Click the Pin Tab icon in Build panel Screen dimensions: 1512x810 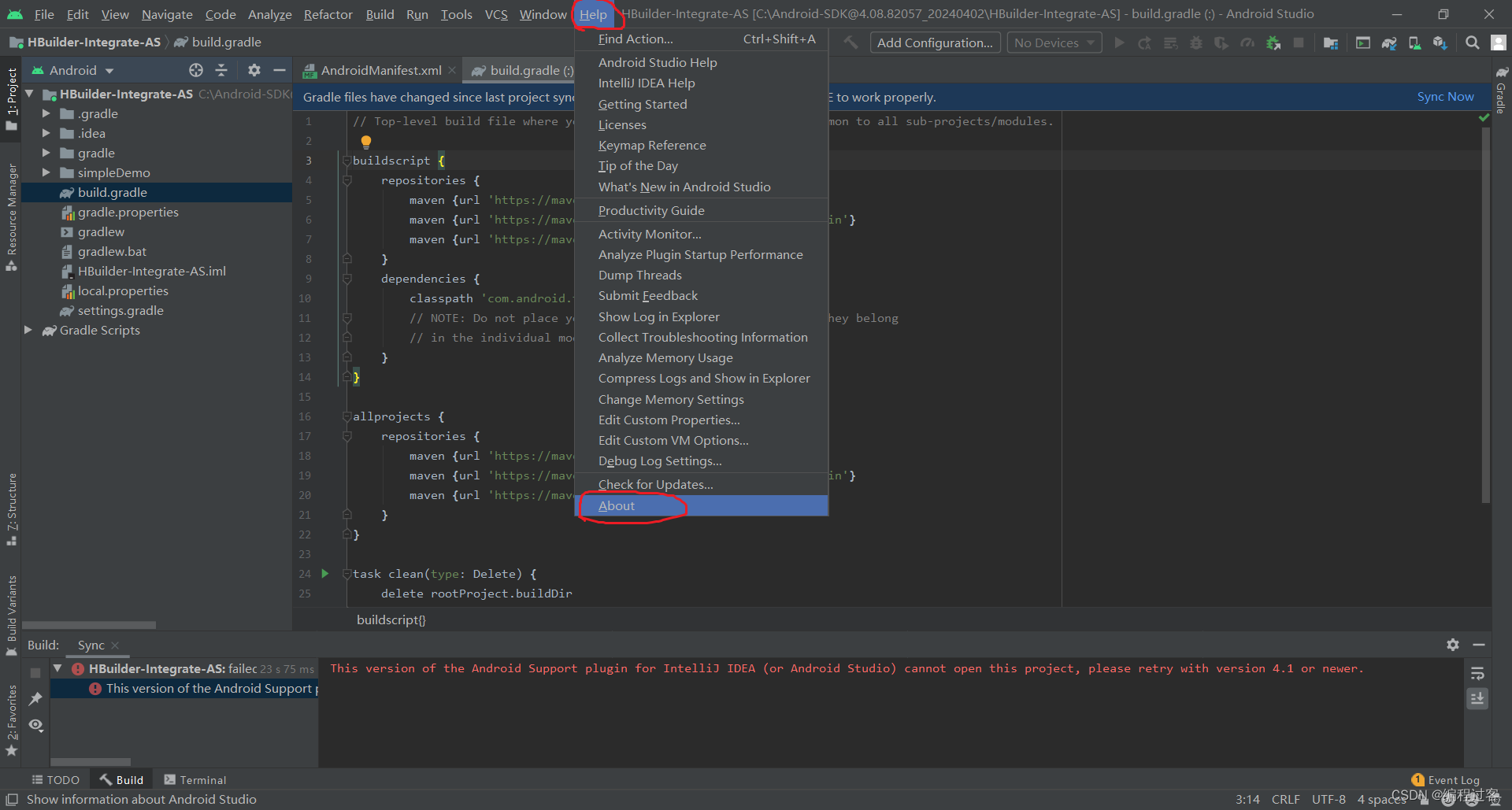click(35, 698)
